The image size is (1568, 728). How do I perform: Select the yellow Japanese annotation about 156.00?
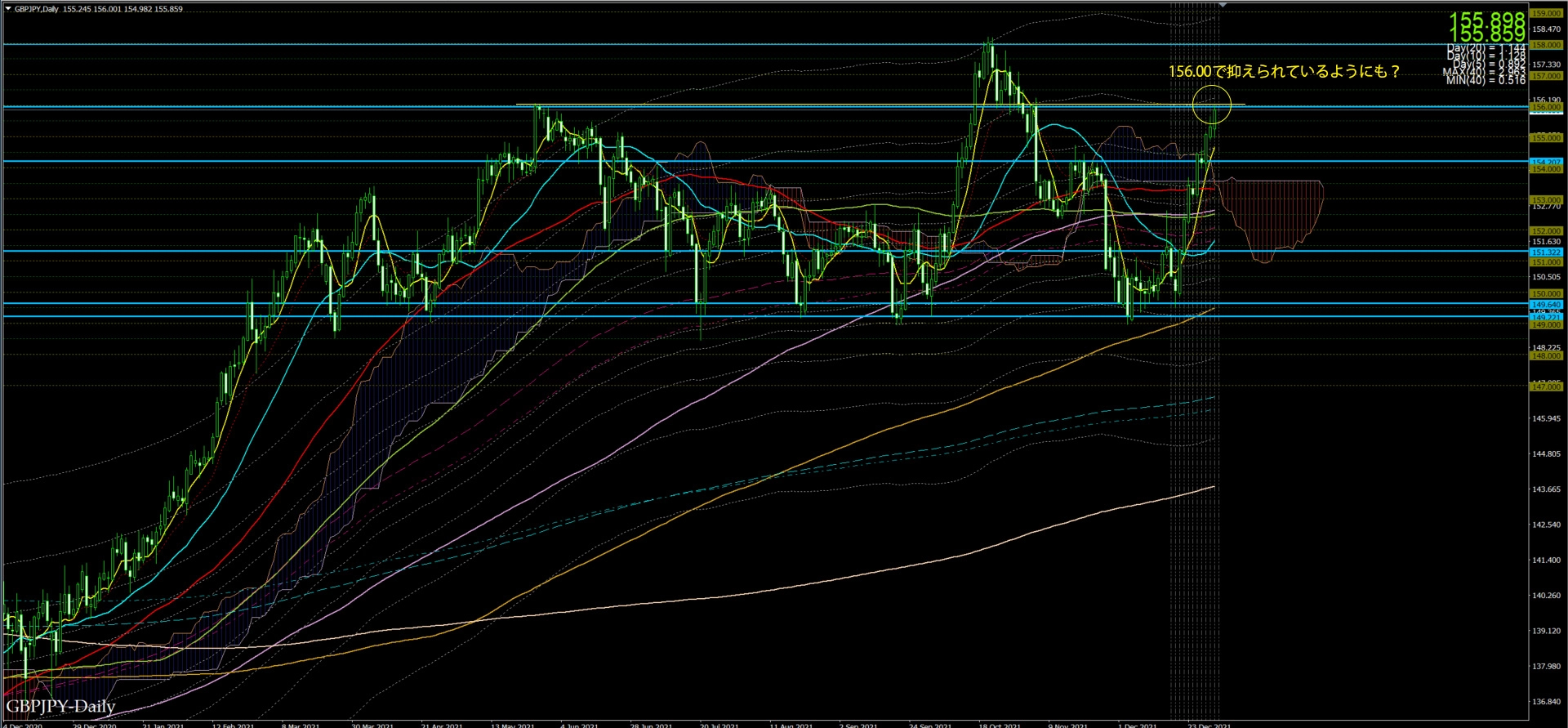[x=1284, y=72]
